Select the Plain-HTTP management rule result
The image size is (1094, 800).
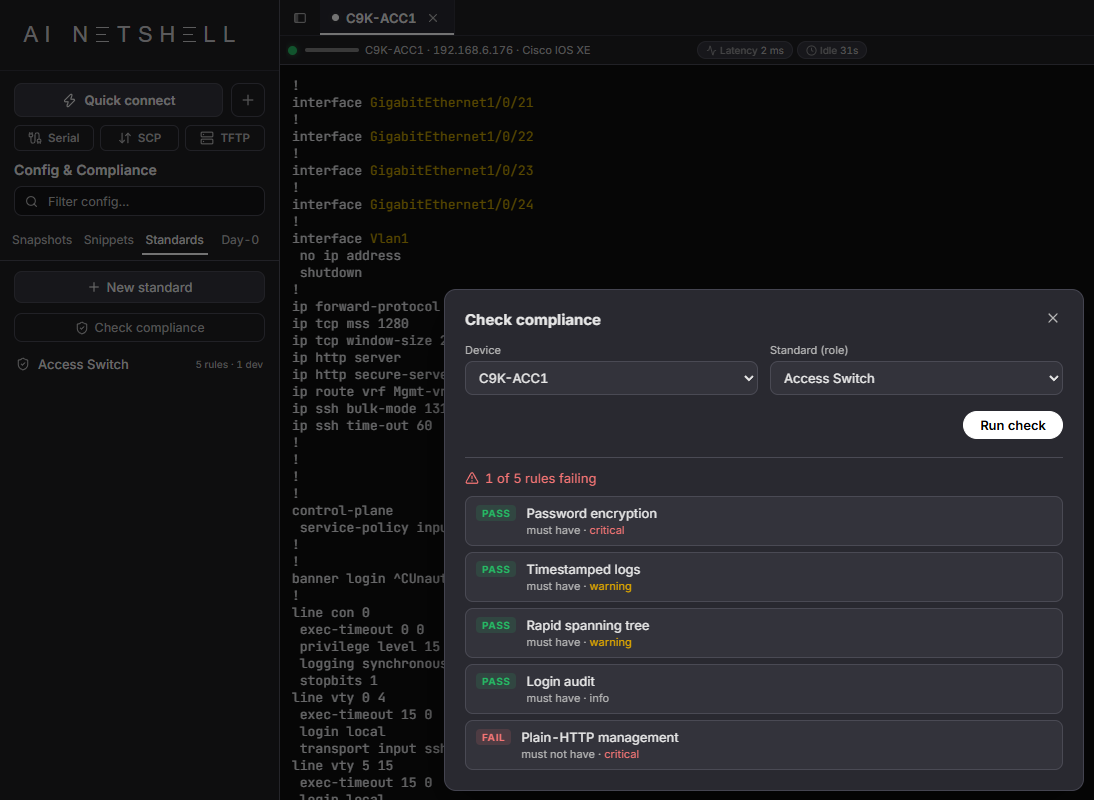764,745
